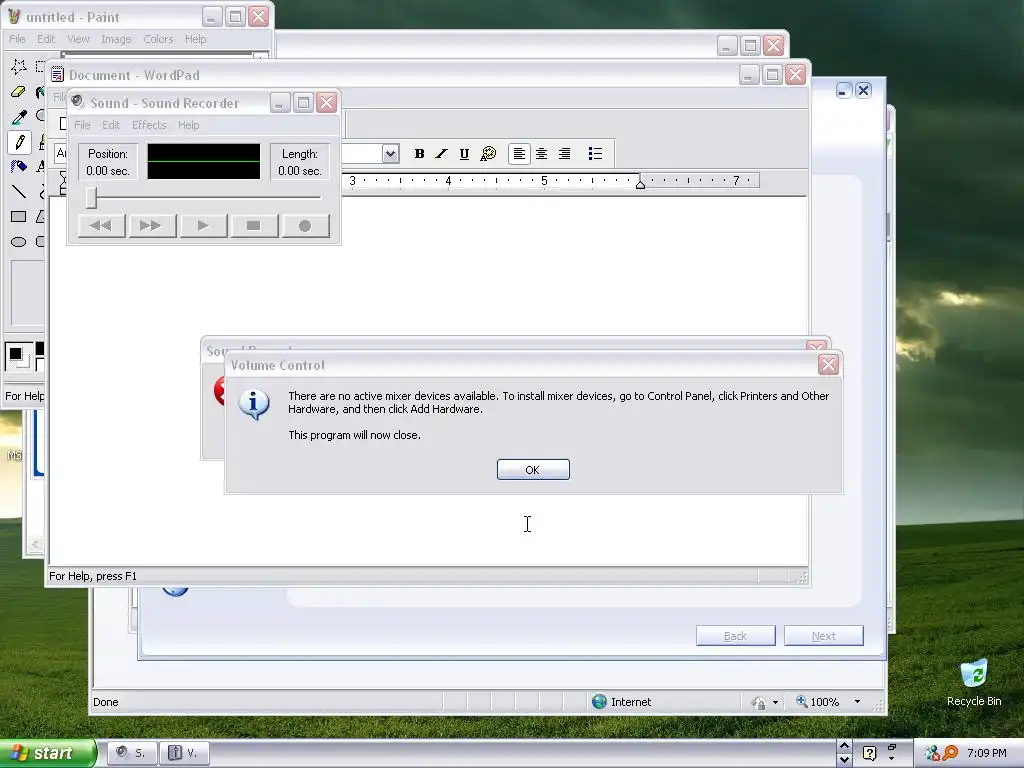Click the Play button in Sound Recorder
This screenshot has width=1024, height=768.
click(203, 226)
